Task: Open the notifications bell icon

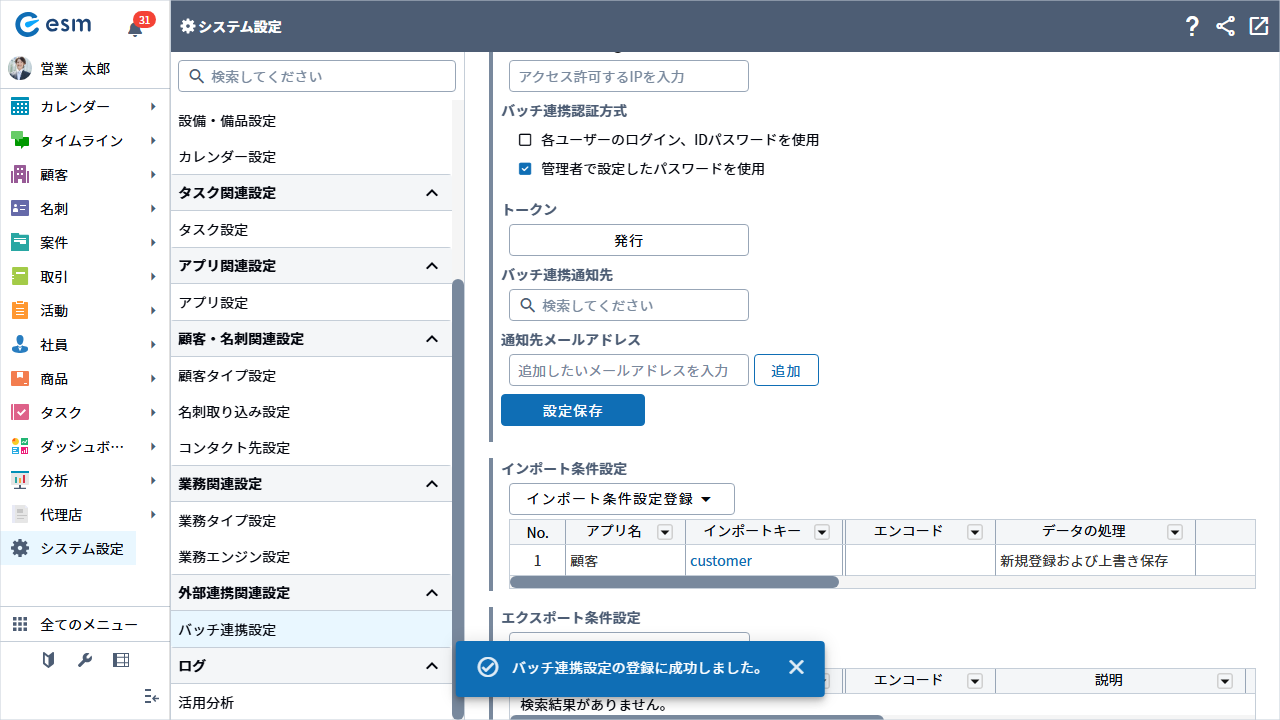Action: 135,28
